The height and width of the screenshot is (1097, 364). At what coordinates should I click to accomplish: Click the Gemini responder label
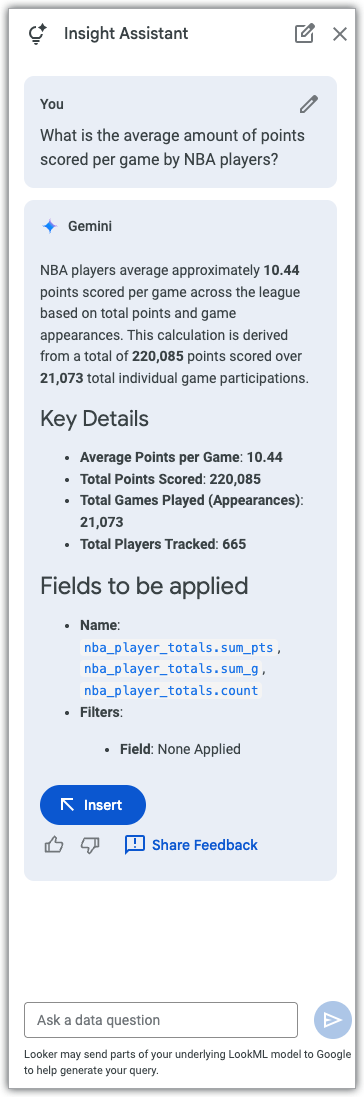(x=90, y=227)
